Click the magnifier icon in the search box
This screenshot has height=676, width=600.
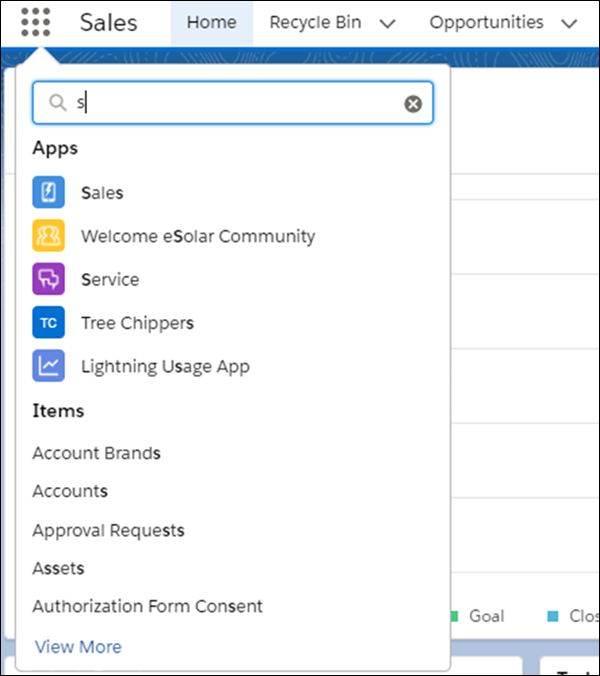pyautogui.click(x=57, y=103)
